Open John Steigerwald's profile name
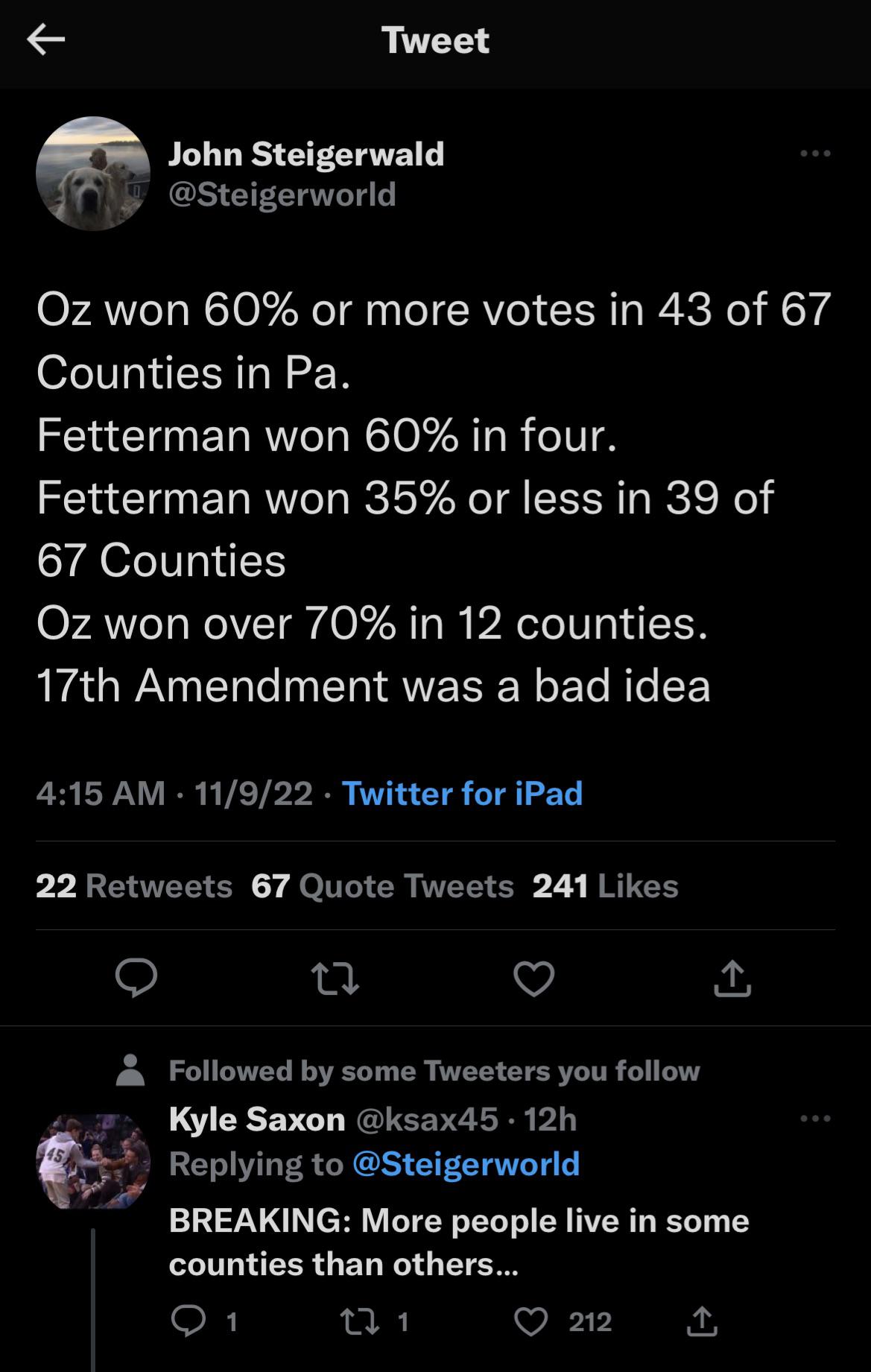The height and width of the screenshot is (1372, 871). coord(306,154)
